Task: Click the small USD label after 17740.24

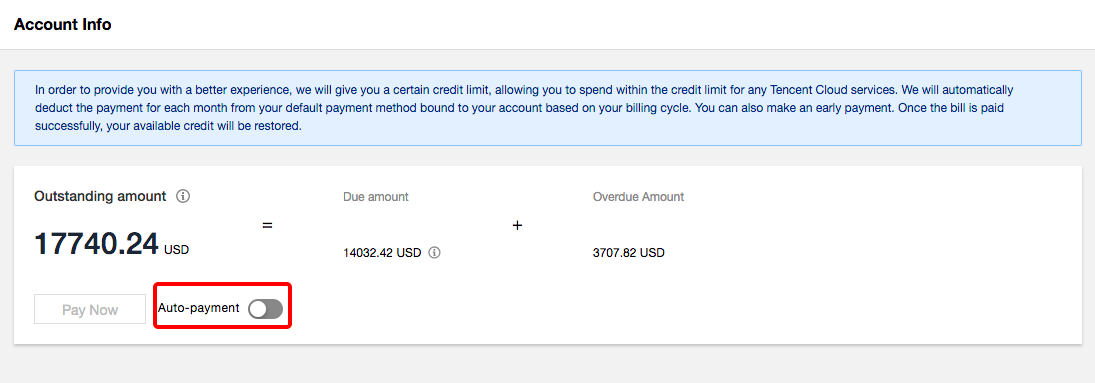Action: point(177,249)
